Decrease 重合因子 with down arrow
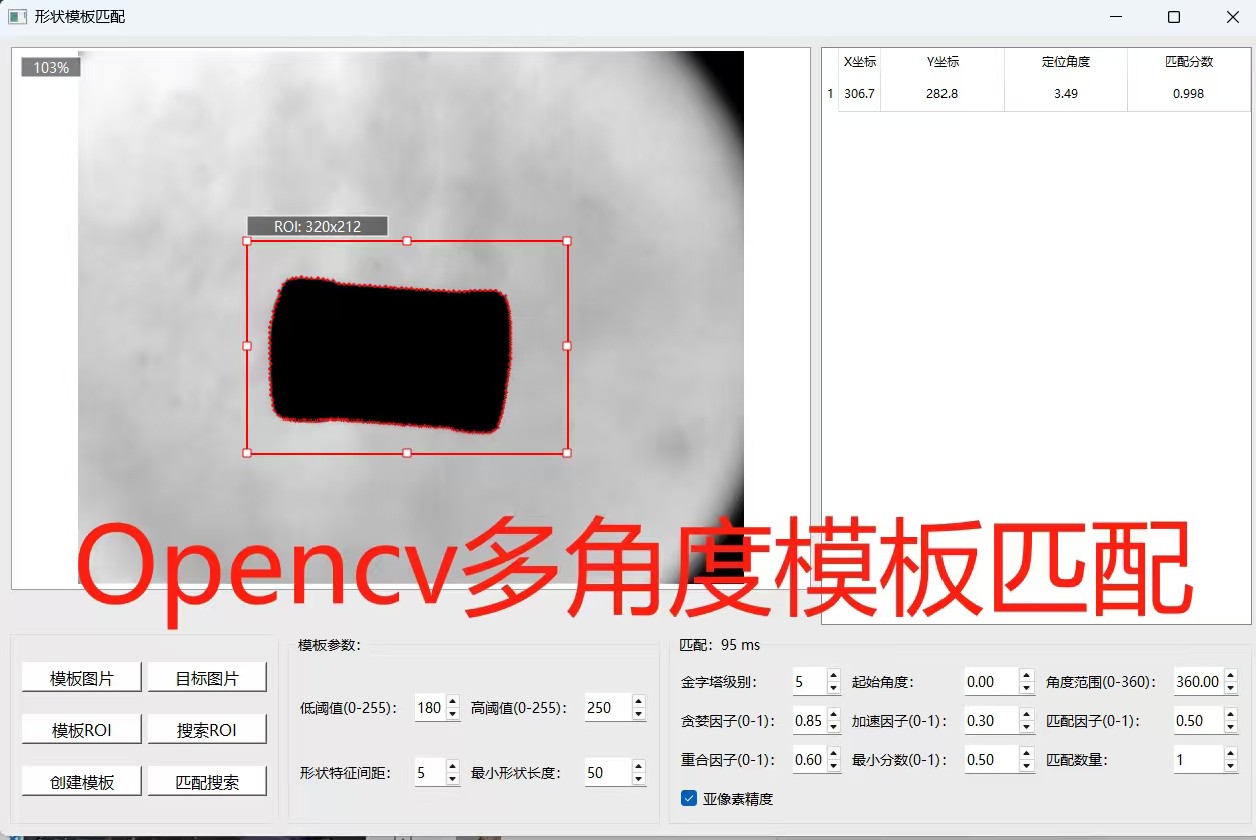Viewport: 1256px width, 840px height. click(x=834, y=766)
